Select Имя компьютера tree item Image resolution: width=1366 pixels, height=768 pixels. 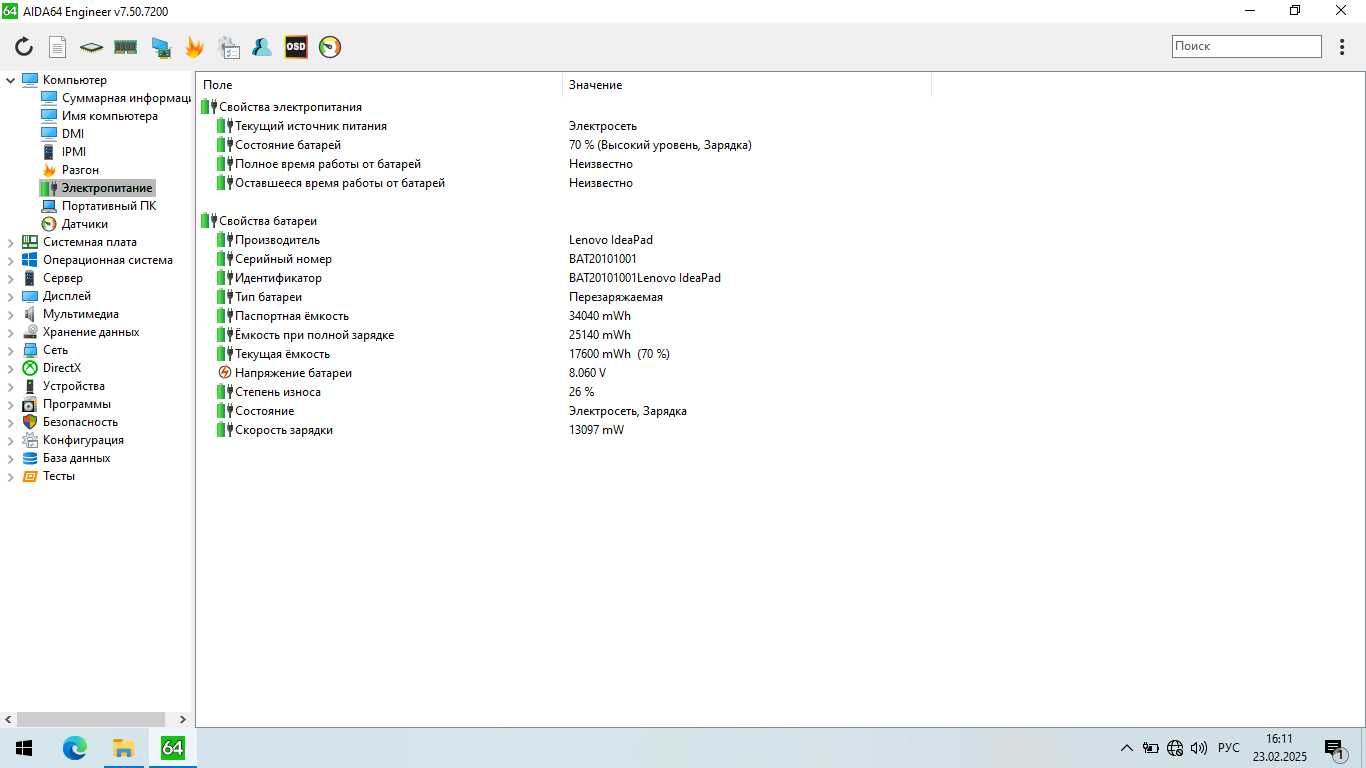[x=110, y=116]
